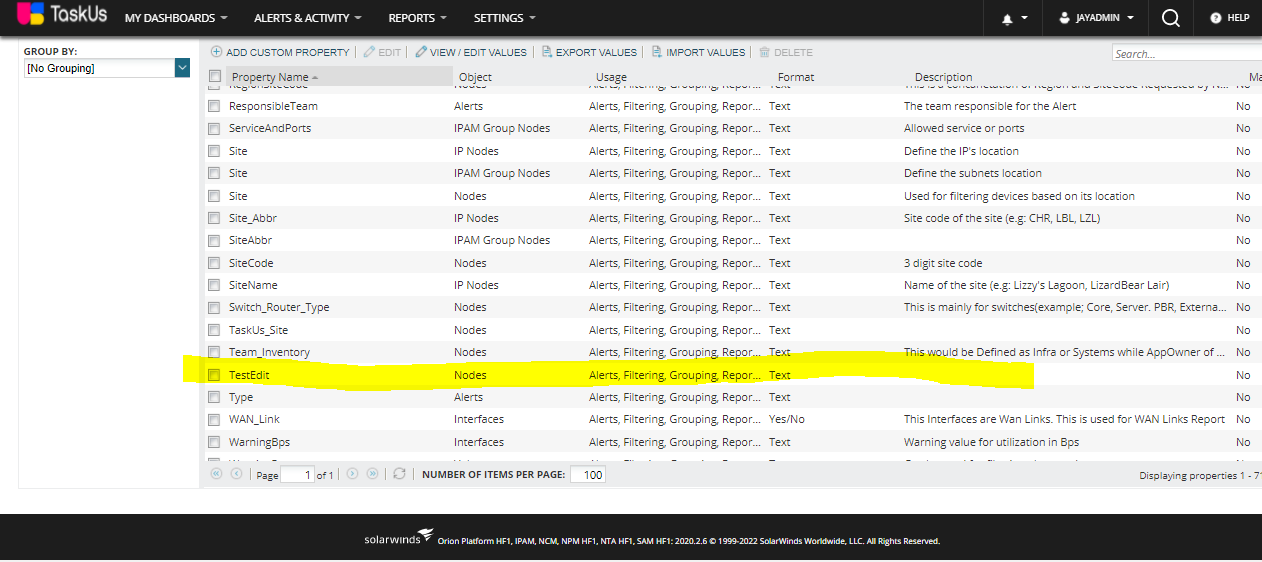This screenshot has width=1262, height=562.
Task: Go to previous page icon
Action: 237,474
